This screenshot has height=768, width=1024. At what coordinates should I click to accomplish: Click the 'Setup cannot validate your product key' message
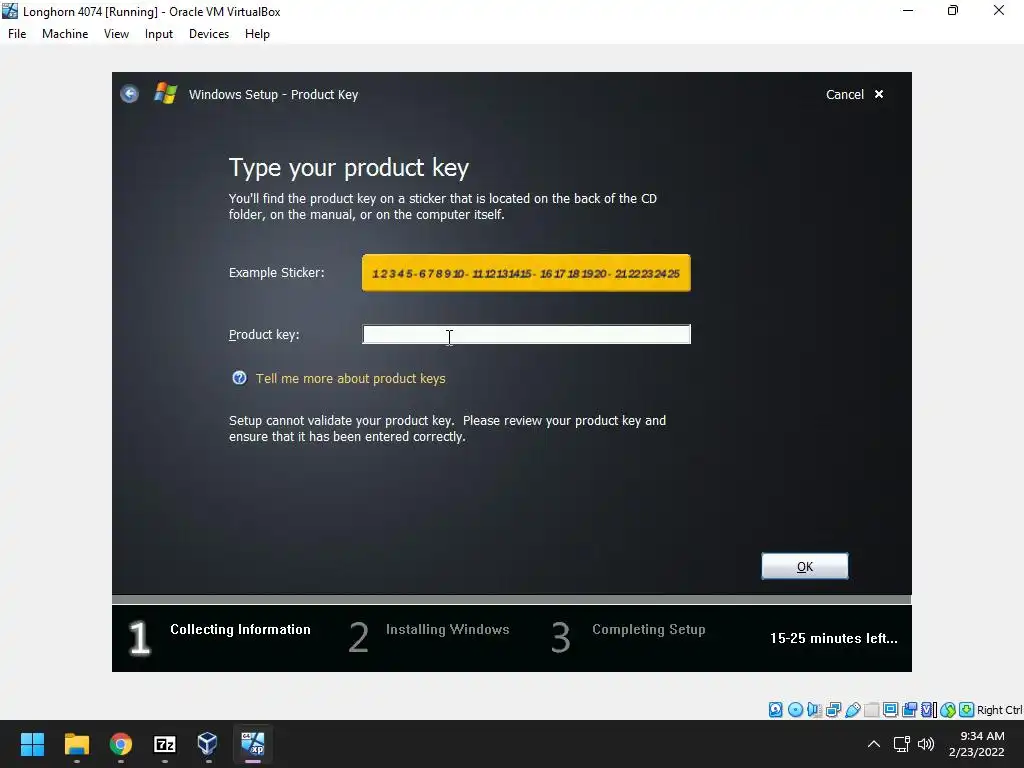(447, 428)
